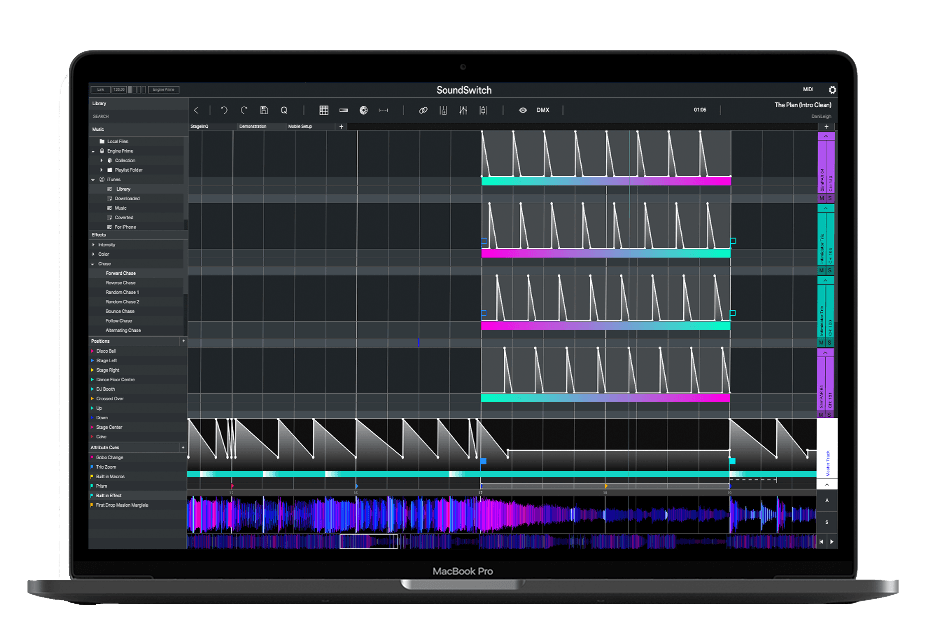Open the settings gear at top right
The height and width of the screenshot is (643, 932).
(832, 89)
